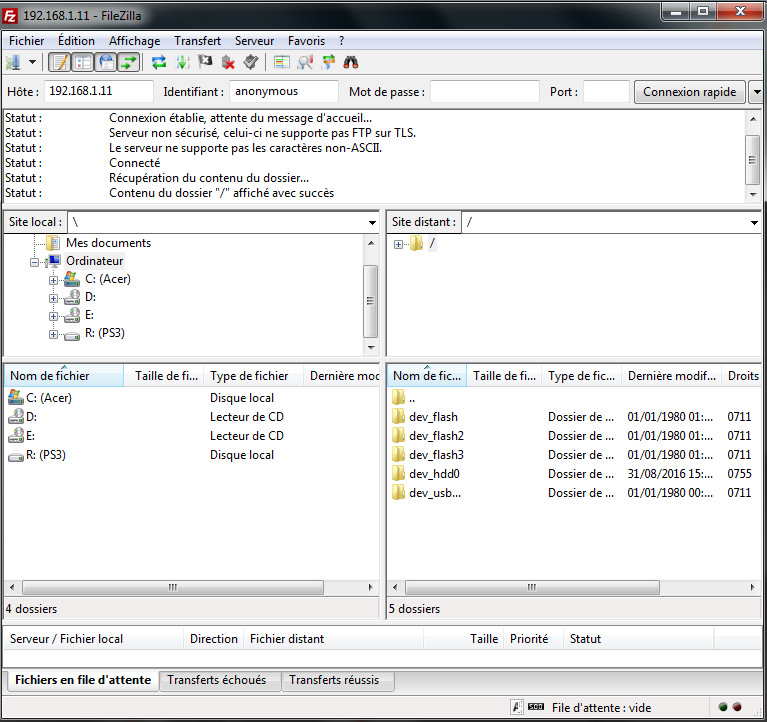Toggle the local directory tree display
The height and width of the screenshot is (722, 767).
(83, 62)
